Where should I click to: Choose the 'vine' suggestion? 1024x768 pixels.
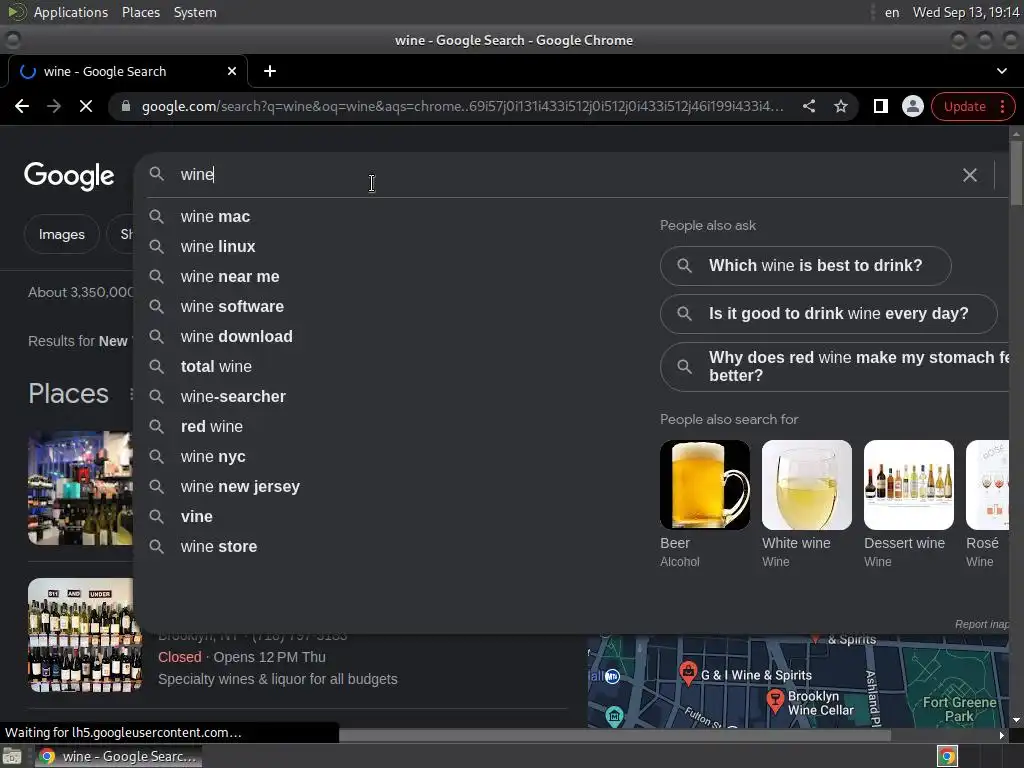click(197, 517)
